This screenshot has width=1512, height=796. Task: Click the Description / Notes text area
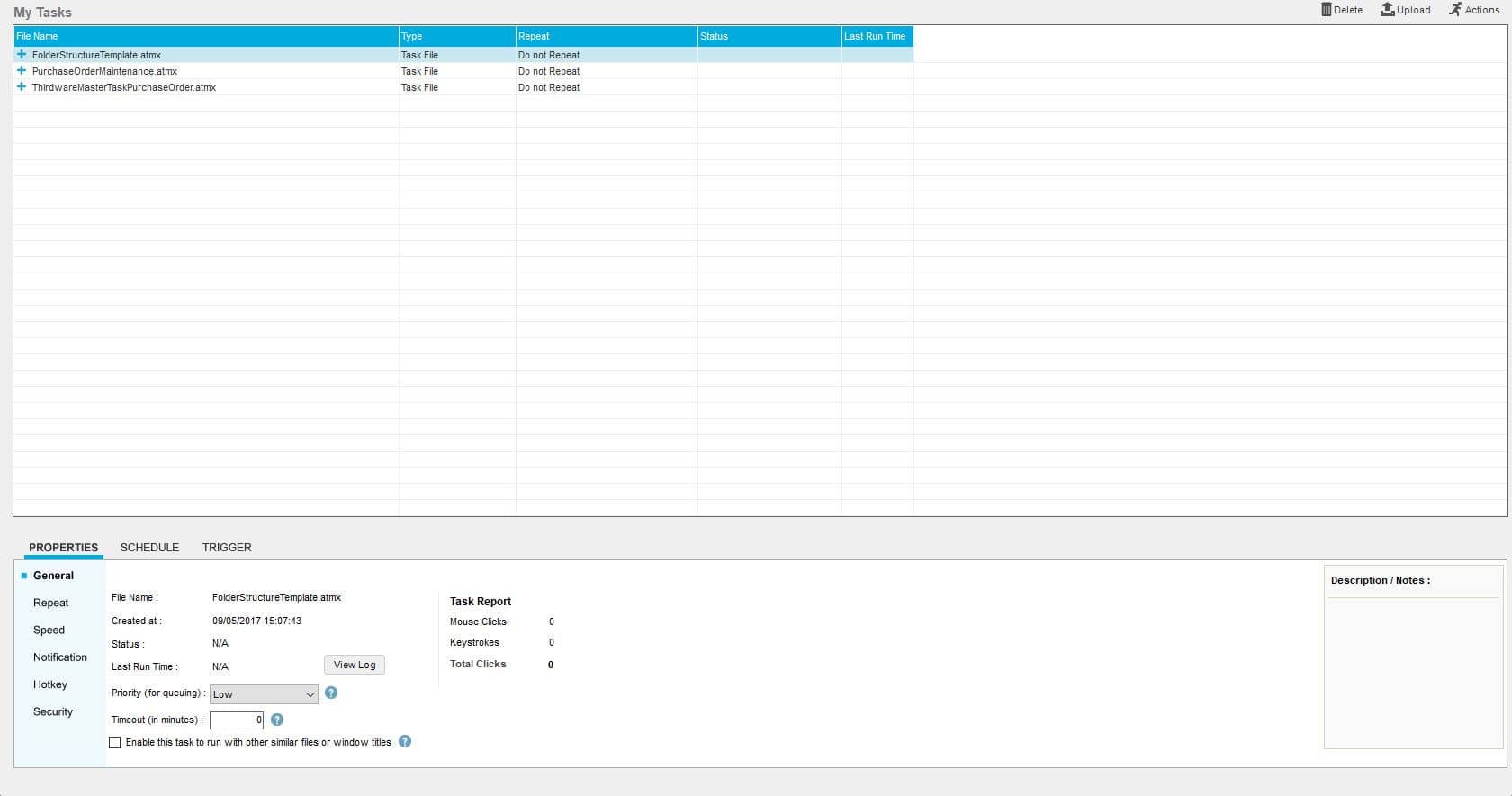1413,672
